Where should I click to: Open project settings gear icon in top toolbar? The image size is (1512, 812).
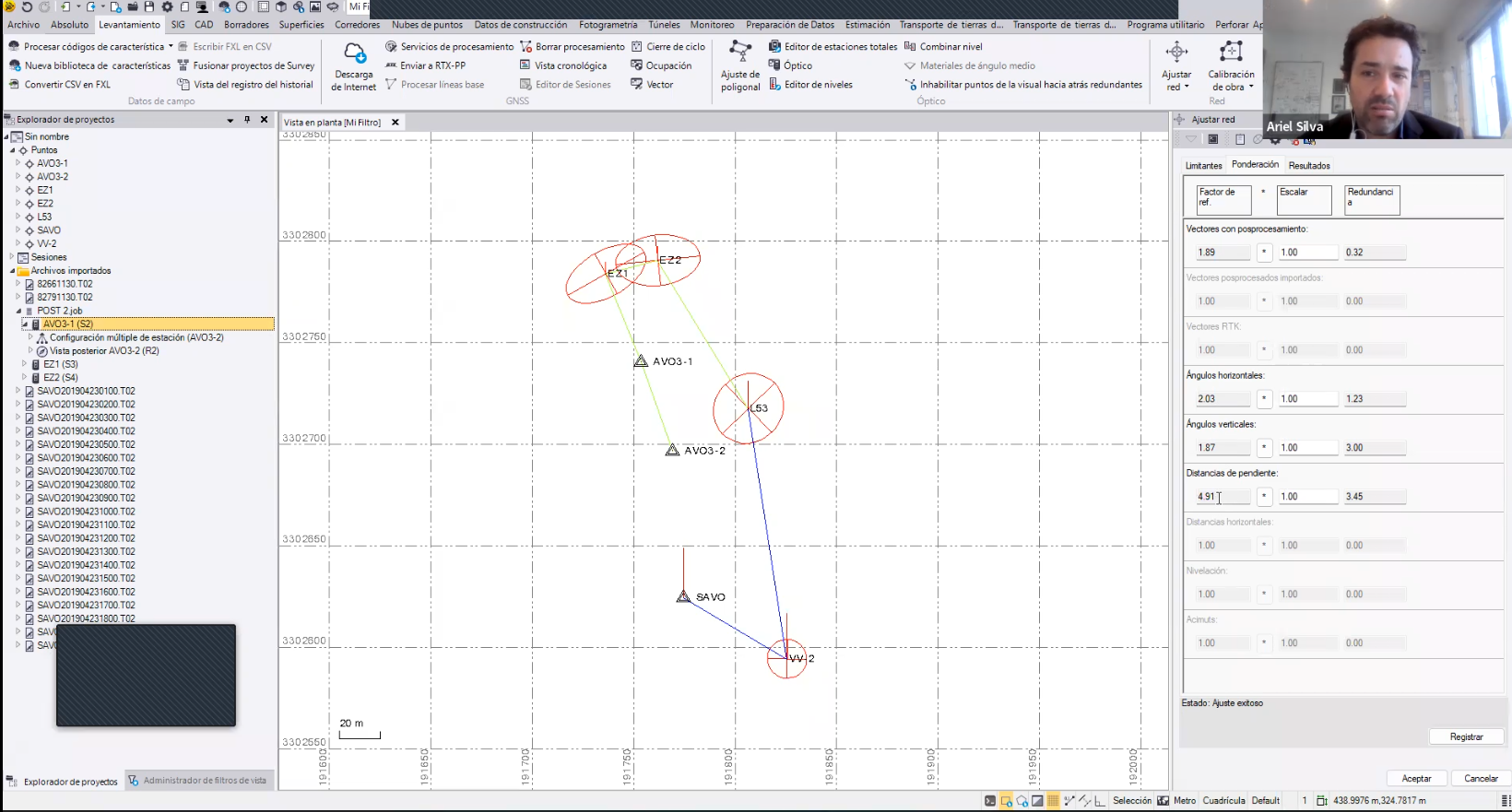point(167,6)
